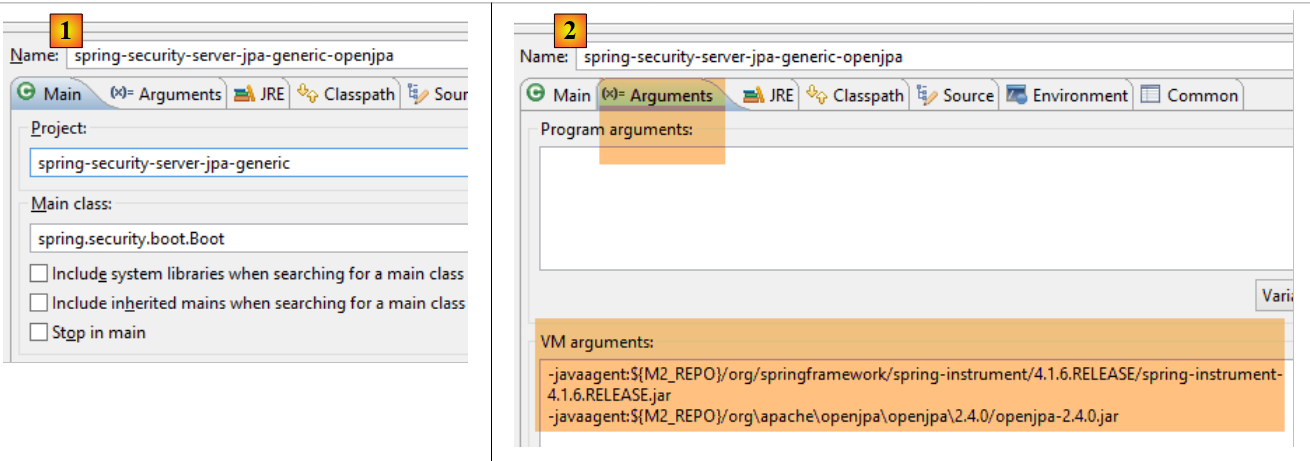This screenshot has width=1310, height=461.
Task: Focus the Main class field with spring.security.boot.Boot
Action: click(248, 240)
